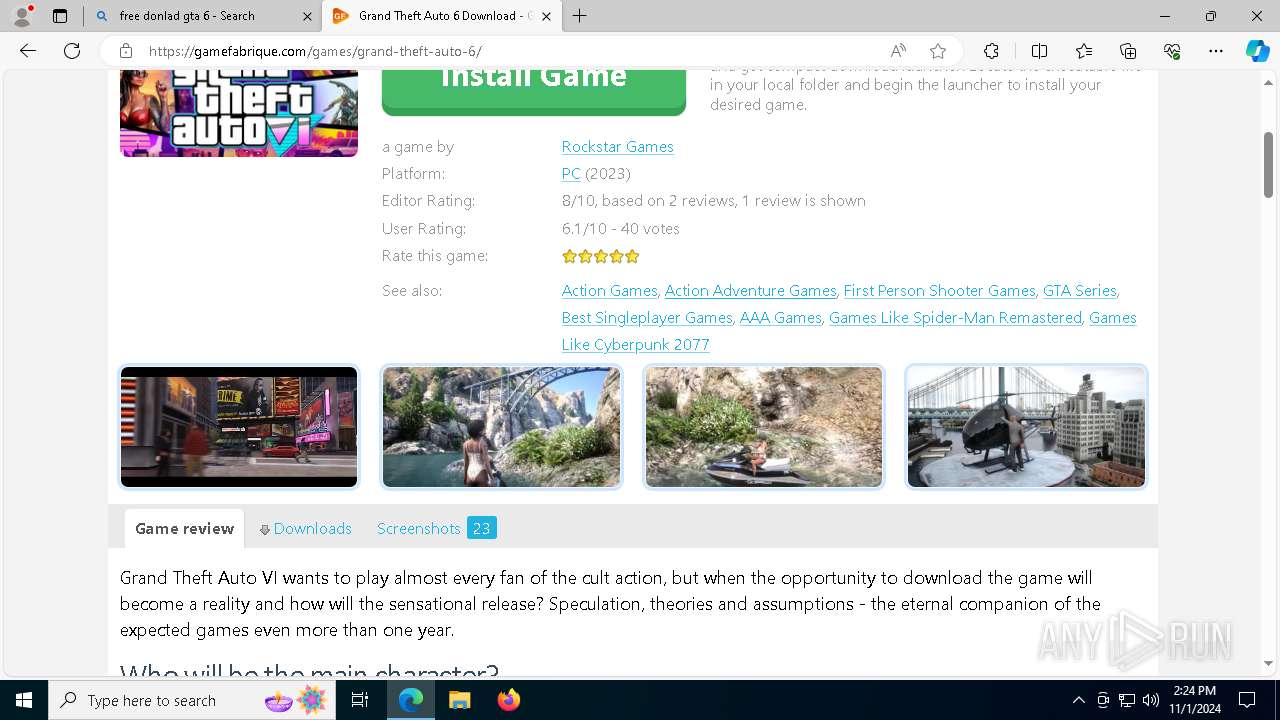Open network status tray icon

(x=1127, y=700)
